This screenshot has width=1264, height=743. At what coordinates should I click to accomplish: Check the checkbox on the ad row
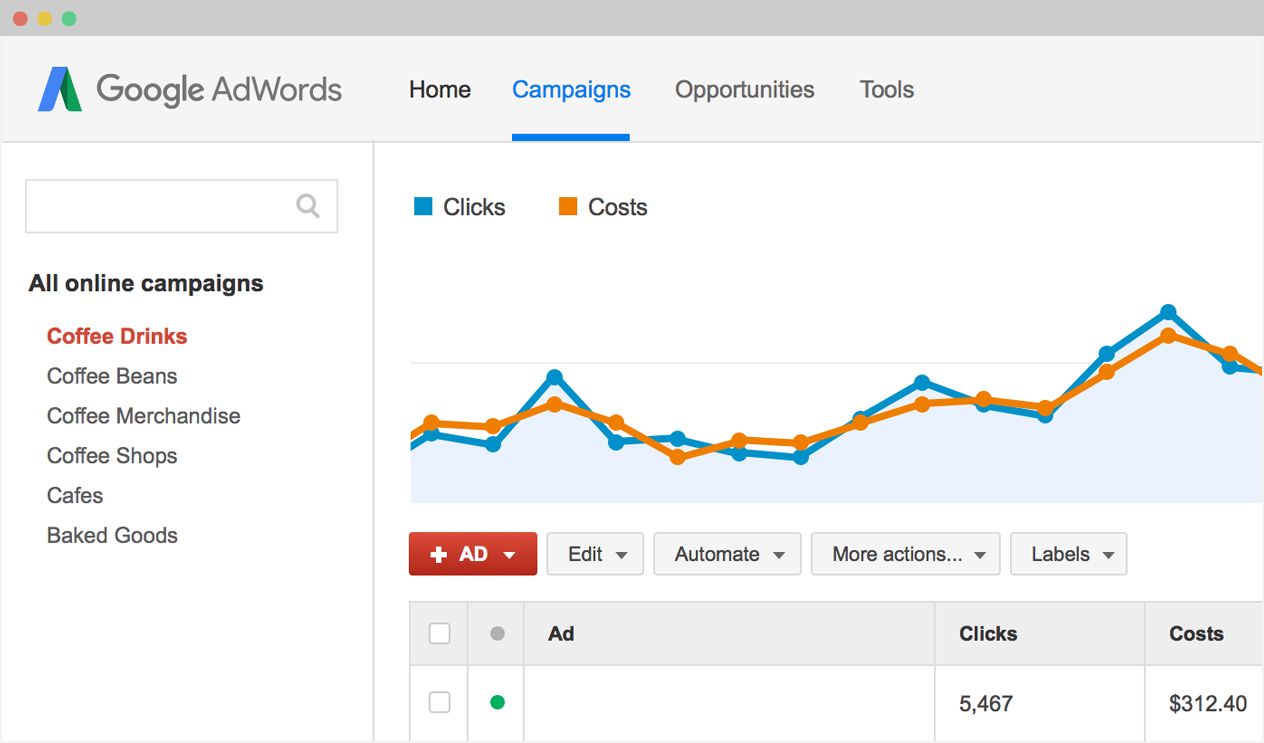click(x=438, y=702)
